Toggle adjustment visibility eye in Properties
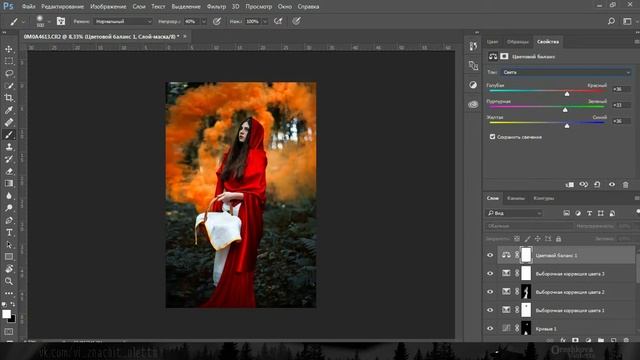Screen dimensions: 640x360 [x=611, y=184]
